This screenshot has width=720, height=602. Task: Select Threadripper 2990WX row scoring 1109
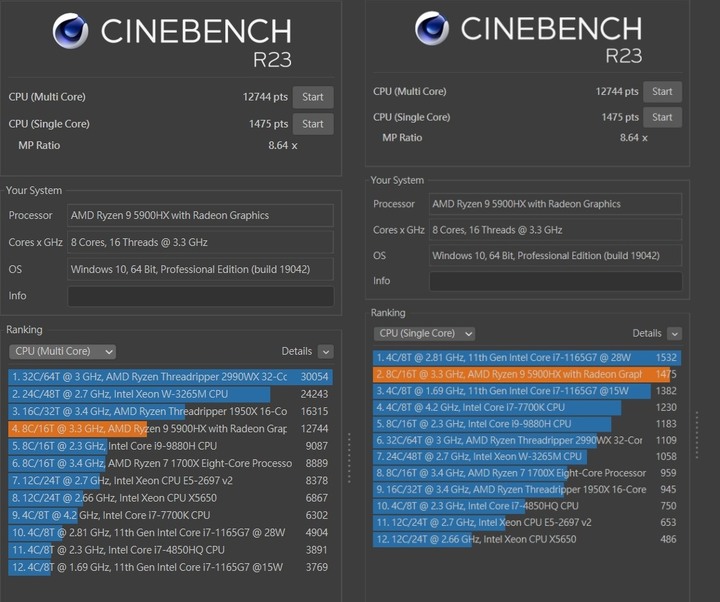coord(527,440)
